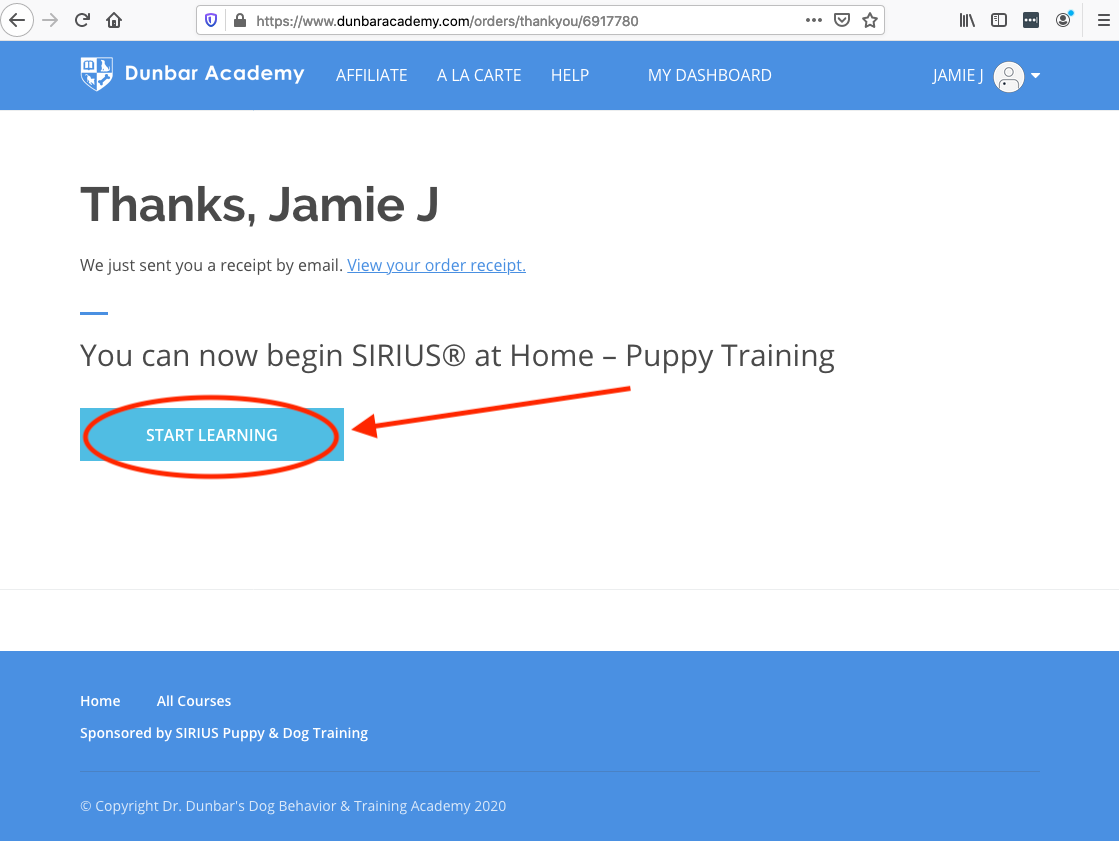
Task: Open the page actions three-dot menu
Action: [x=814, y=20]
